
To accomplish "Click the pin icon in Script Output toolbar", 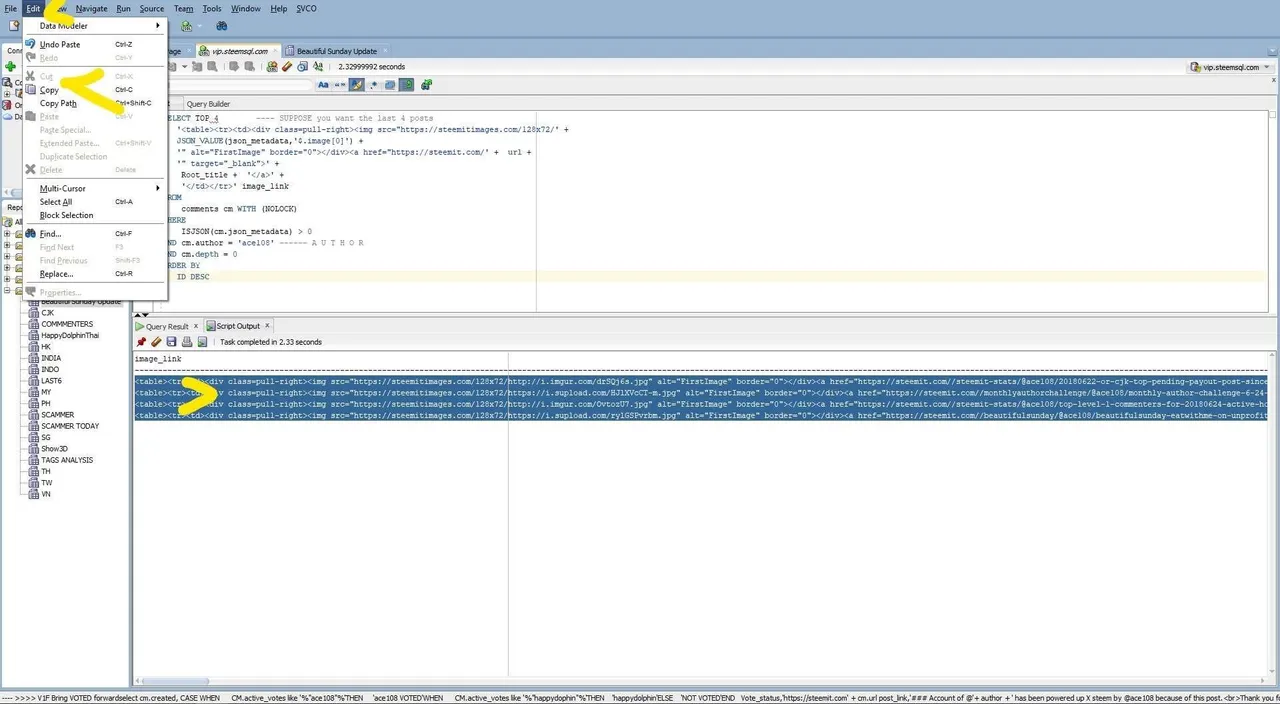I will [x=141, y=342].
